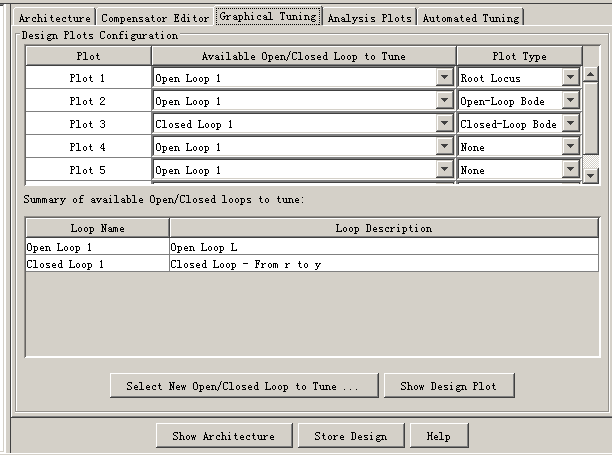The image size is (612, 455).
Task: Select the Plot 4 row label
Action: pyautogui.click(x=88, y=147)
